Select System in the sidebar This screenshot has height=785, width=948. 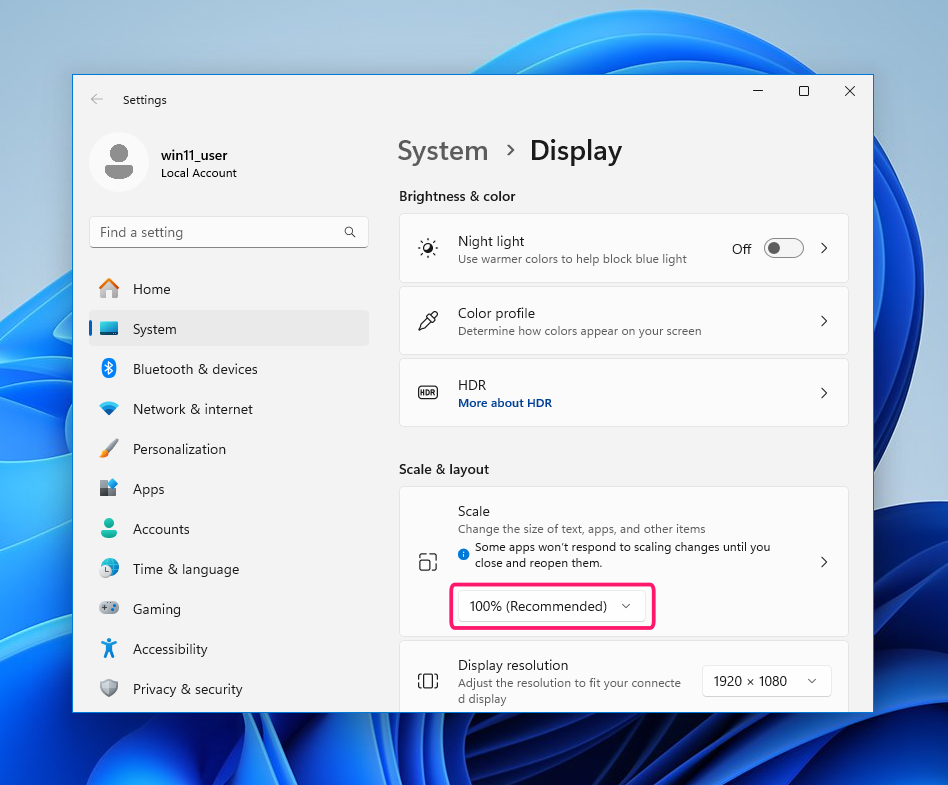pos(229,328)
